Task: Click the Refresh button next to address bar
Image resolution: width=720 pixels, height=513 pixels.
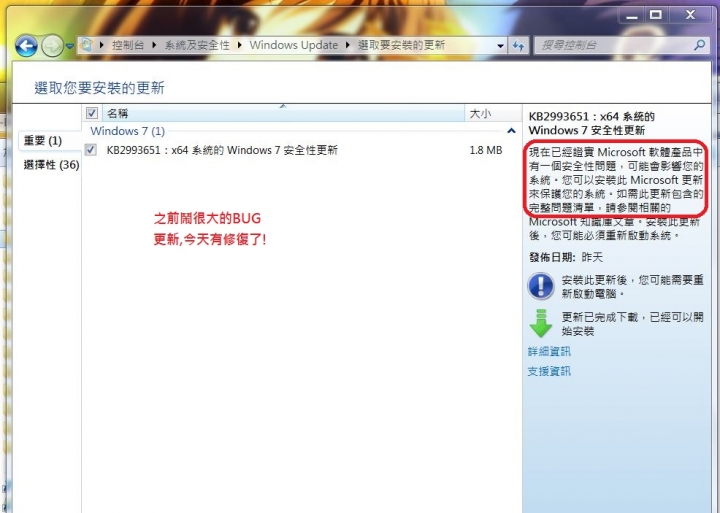Action: 518,45
